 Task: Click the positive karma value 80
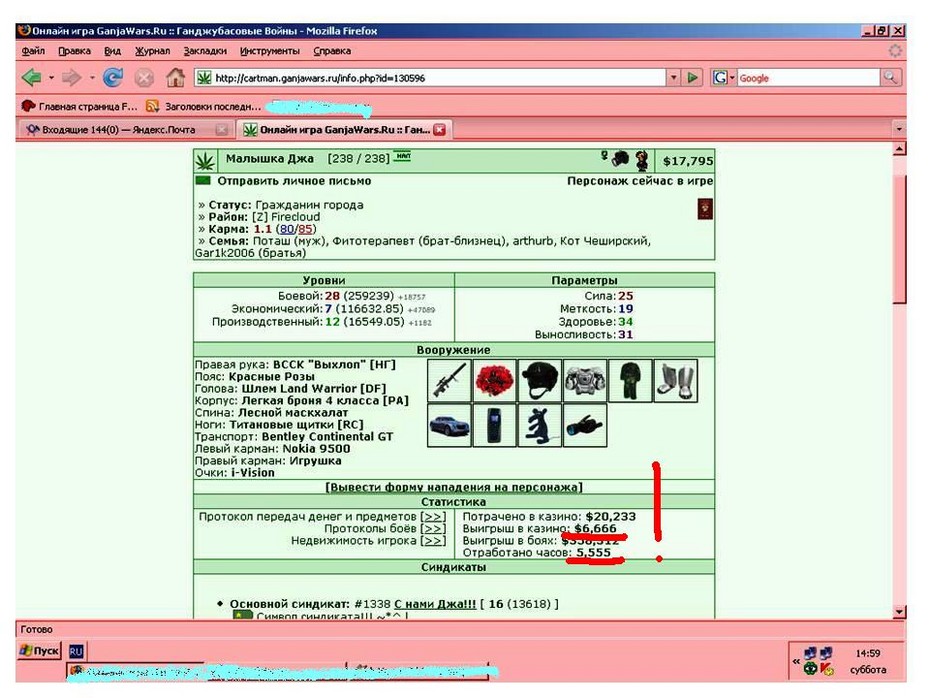tap(287, 229)
